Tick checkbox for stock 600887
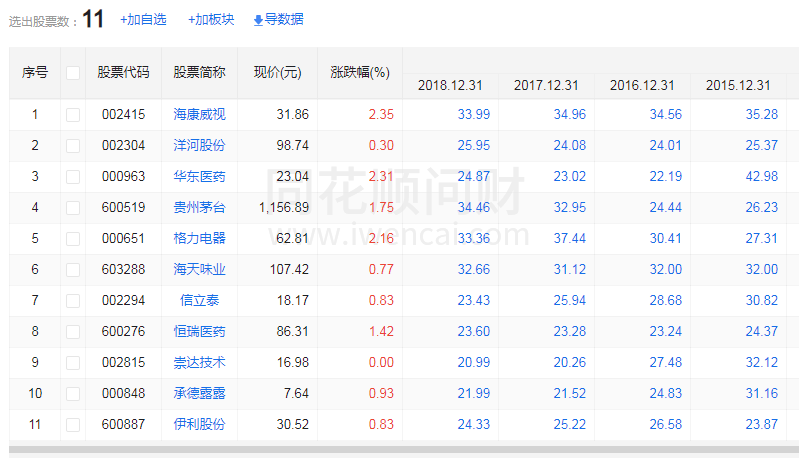This screenshot has height=470, width=799. pos(73,425)
